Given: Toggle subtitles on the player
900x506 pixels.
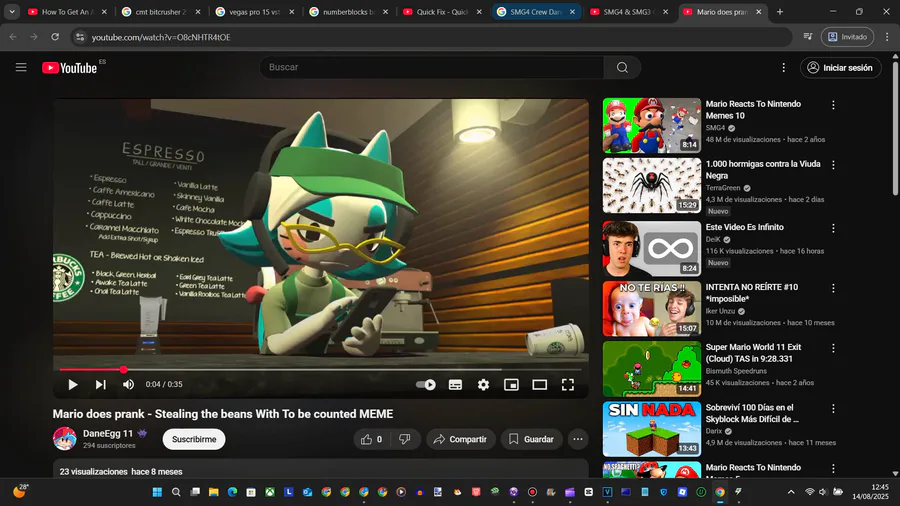Looking at the screenshot, I should click(x=455, y=384).
